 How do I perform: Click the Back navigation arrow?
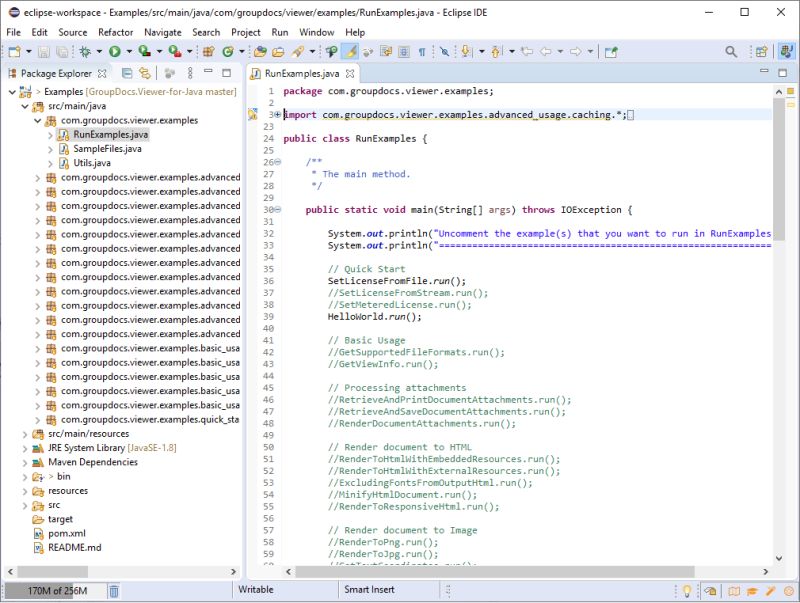click(x=545, y=52)
